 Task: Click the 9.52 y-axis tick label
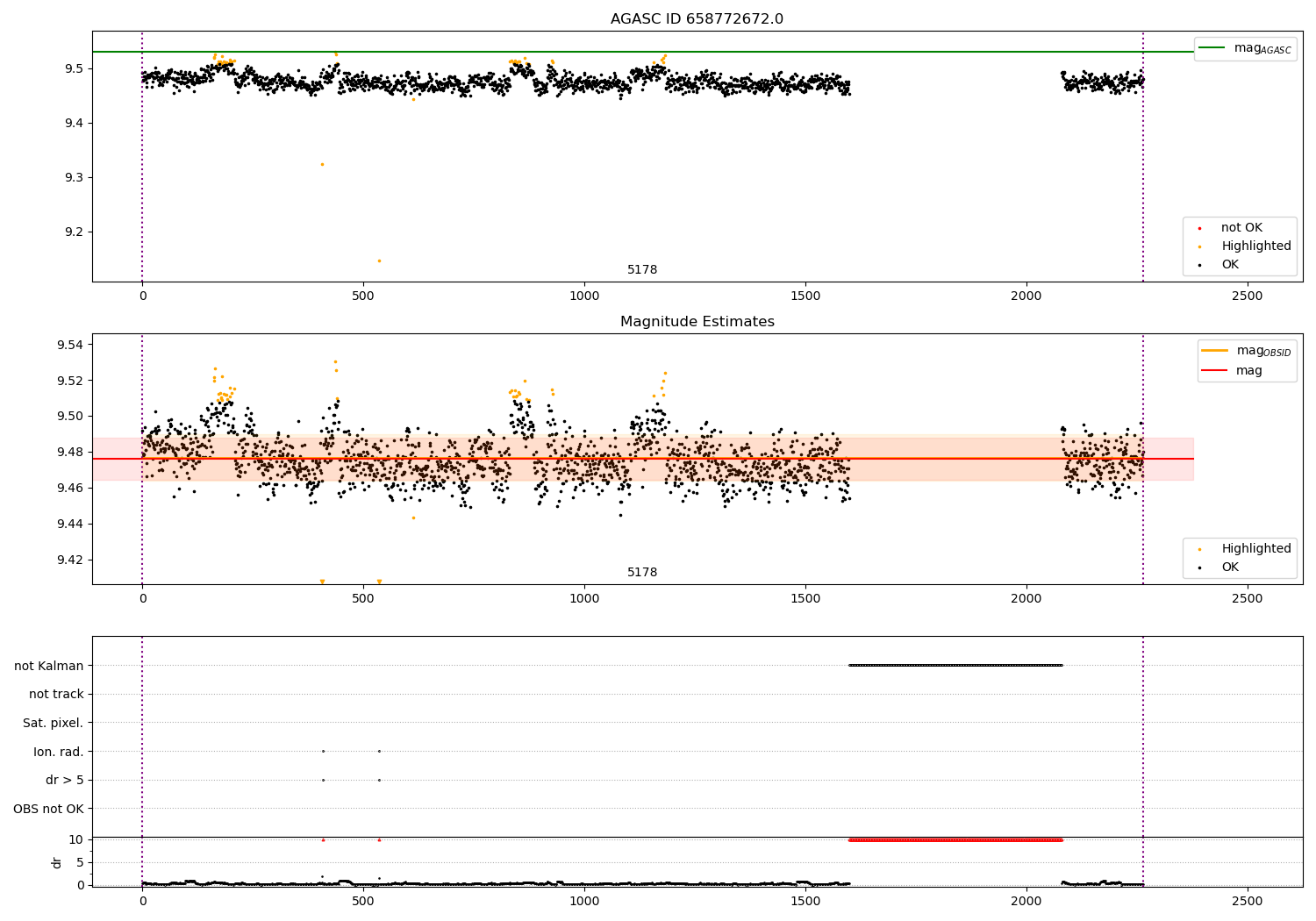coord(70,381)
